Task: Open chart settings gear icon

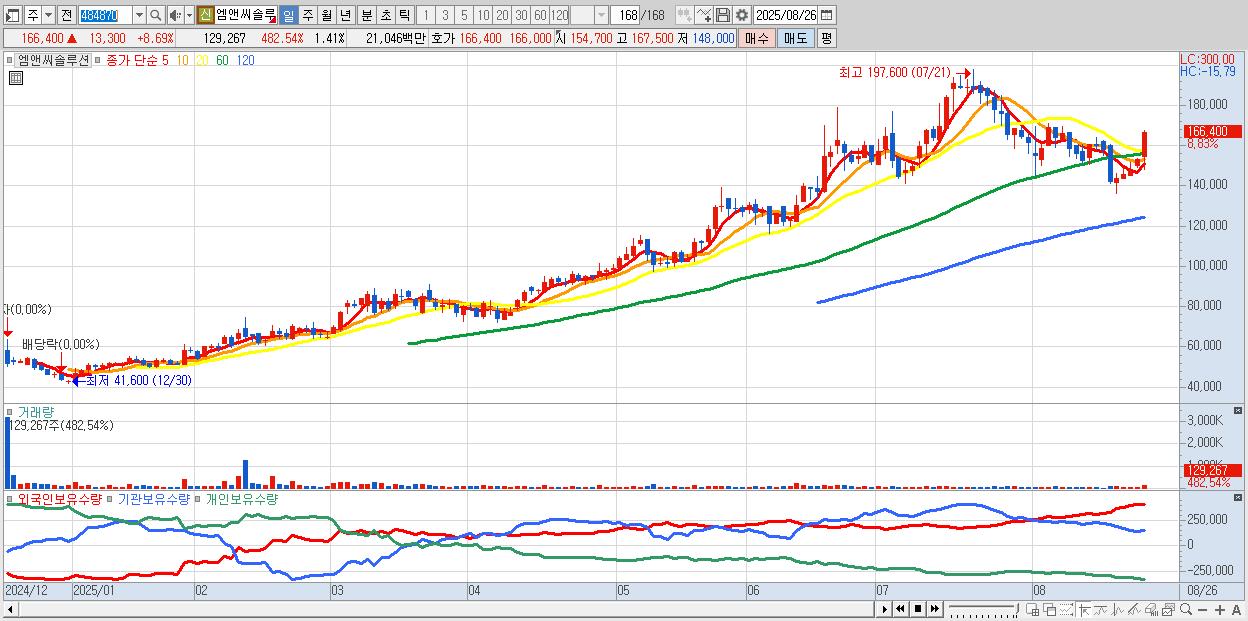Action: (741, 15)
